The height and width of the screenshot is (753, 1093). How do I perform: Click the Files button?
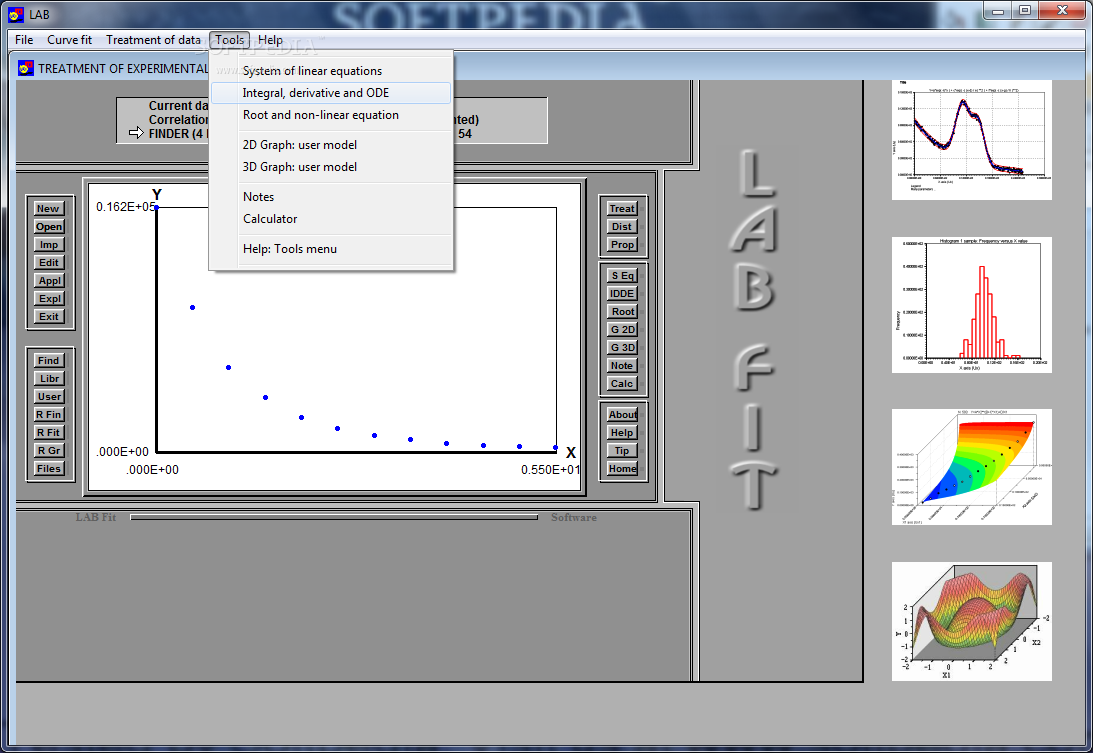(49, 469)
